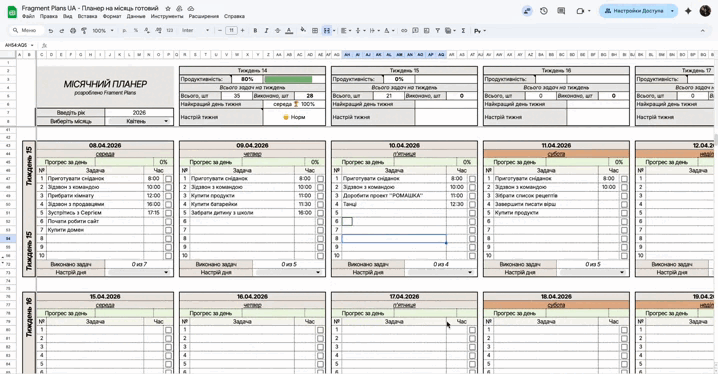Collapse the toolbar with the up chevron
This screenshot has width=718, height=374.
(702, 31)
